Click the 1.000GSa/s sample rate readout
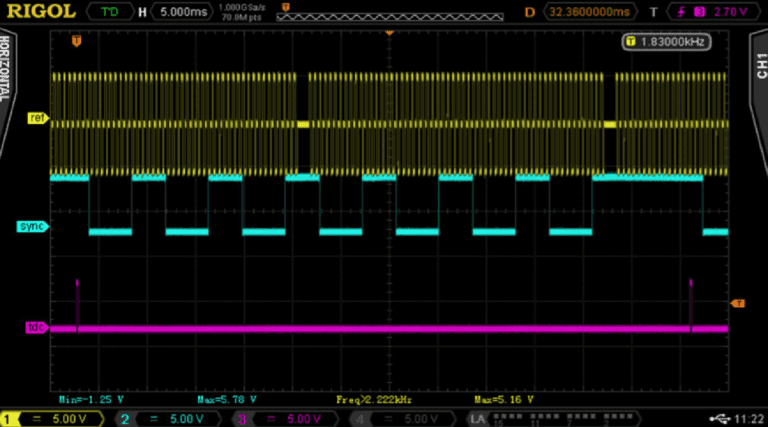The height and width of the screenshot is (427, 768). tap(242, 7)
